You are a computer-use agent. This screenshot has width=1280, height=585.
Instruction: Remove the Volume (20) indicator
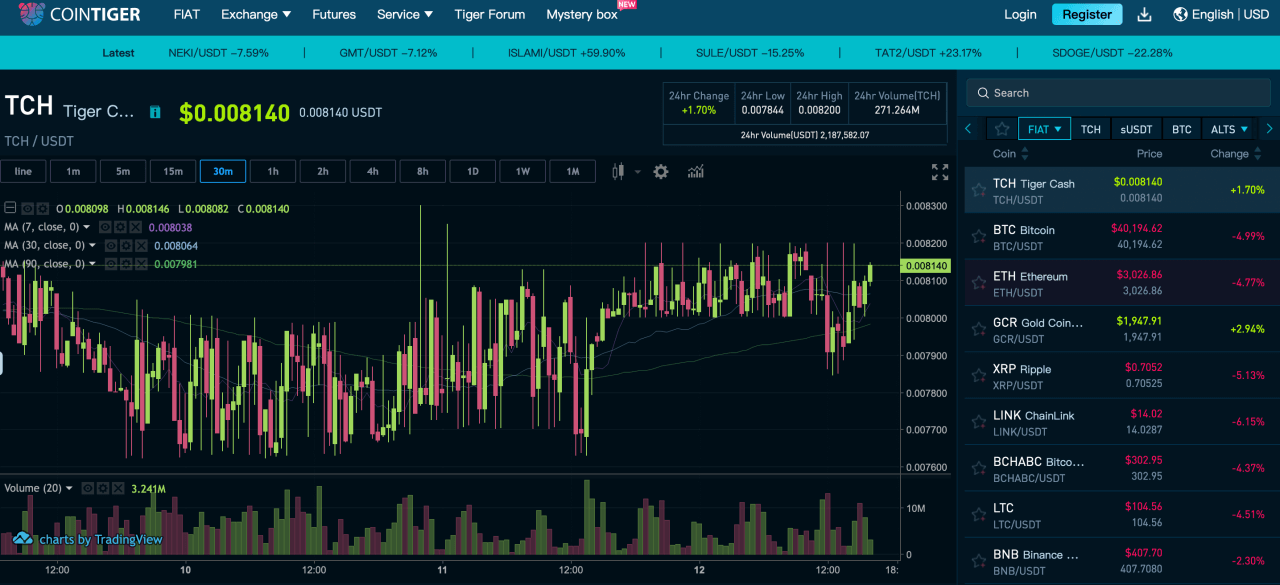tap(118, 488)
